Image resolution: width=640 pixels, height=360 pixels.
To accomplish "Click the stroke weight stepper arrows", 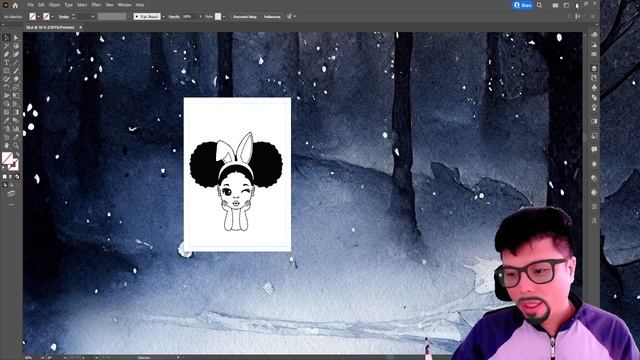I will [x=73, y=17].
